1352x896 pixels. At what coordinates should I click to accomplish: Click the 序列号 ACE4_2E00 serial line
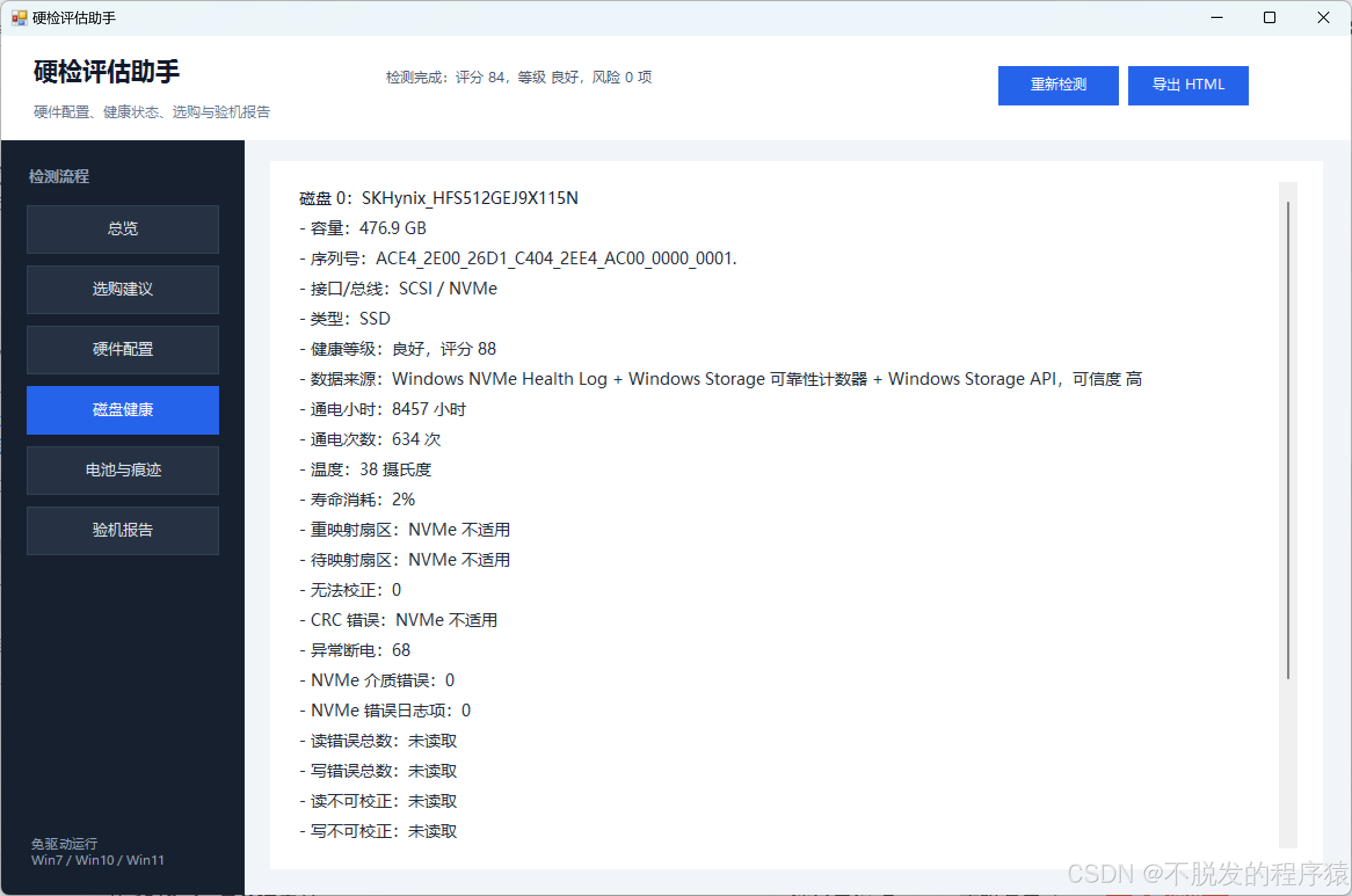coord(518,258)
